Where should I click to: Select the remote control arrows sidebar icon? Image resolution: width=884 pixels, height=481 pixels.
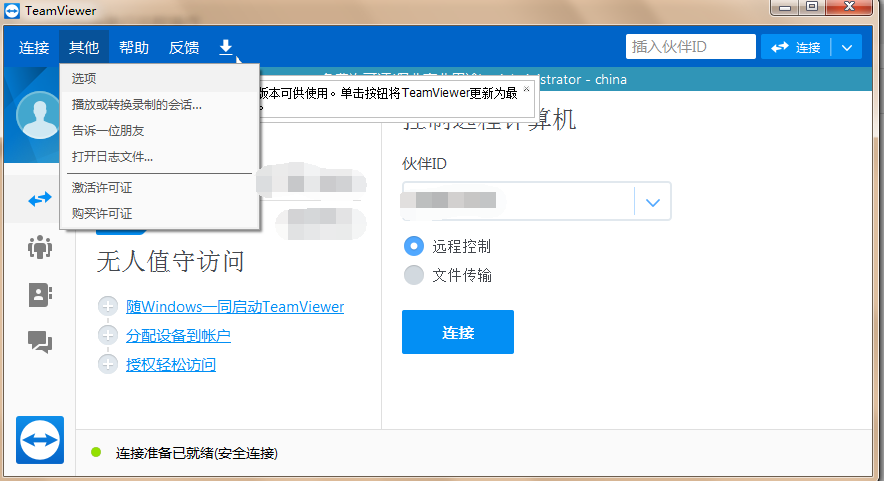pyautogui.click(x=39, y=199)
